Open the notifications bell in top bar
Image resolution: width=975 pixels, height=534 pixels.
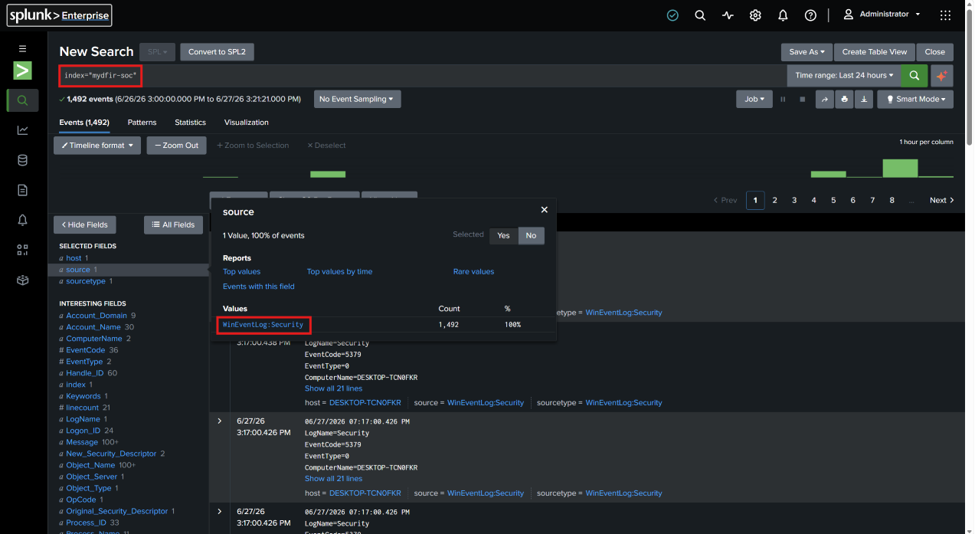point(783,16)
